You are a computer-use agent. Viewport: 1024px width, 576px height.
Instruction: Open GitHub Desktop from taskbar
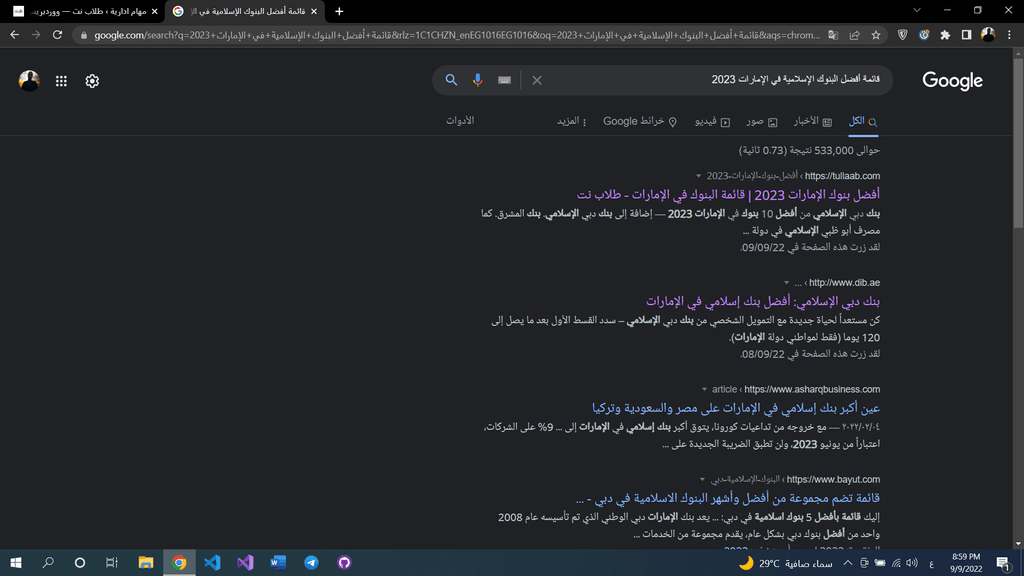(x=344, y=562)
